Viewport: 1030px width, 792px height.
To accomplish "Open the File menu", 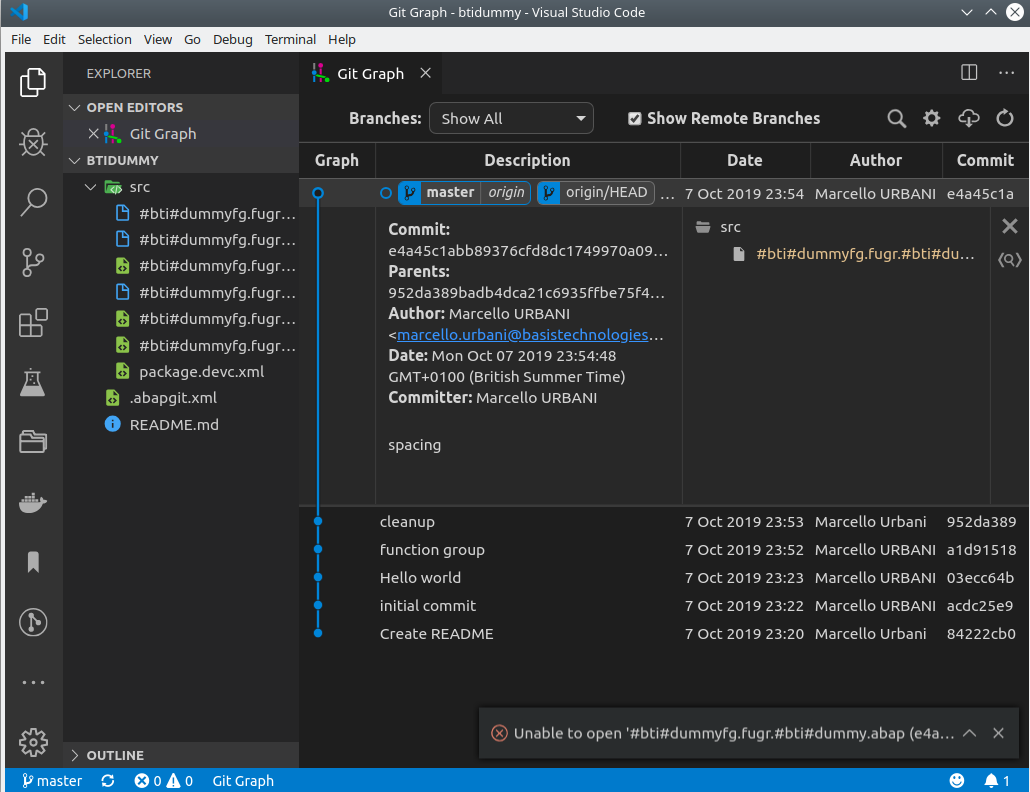I will click(21, 39).
